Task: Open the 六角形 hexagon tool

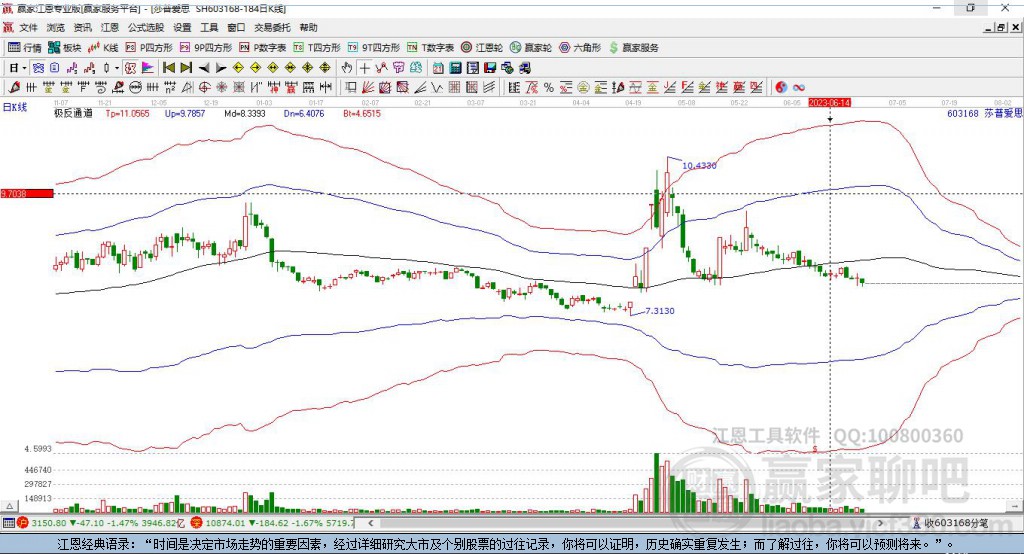Action: 580,48
